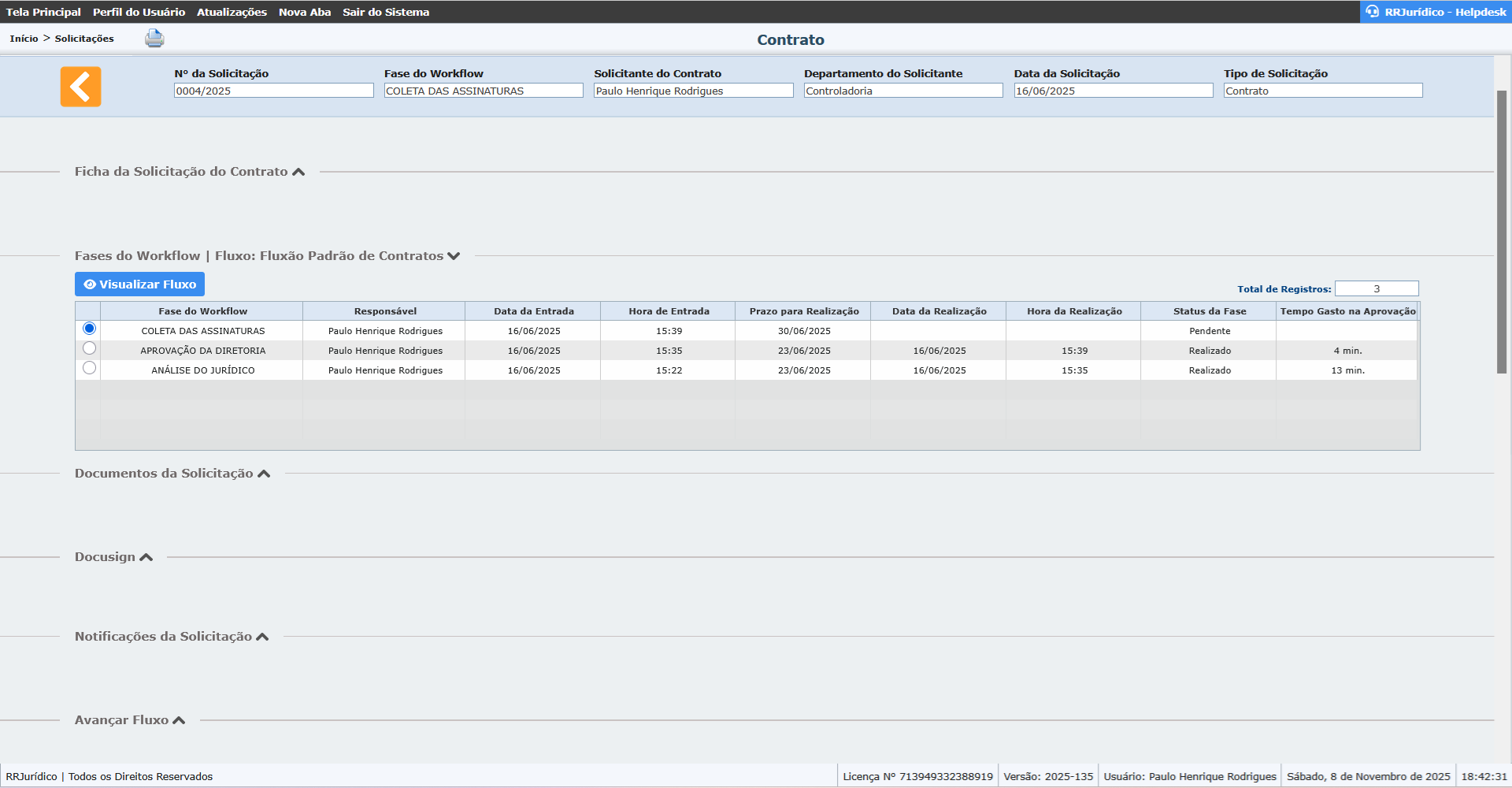The height and width of the screenshot is (788, 1512).
Task: Collapse the Fases do Workflow section
Action: click(454, 256)
